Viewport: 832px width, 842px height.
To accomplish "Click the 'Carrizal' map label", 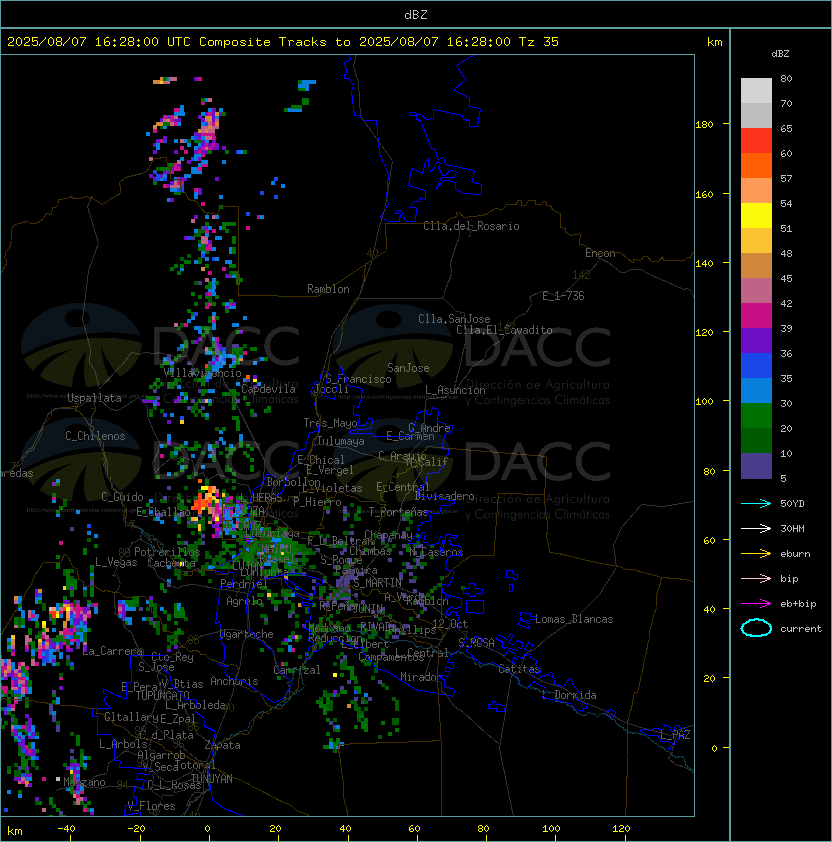I will (297, 670).
